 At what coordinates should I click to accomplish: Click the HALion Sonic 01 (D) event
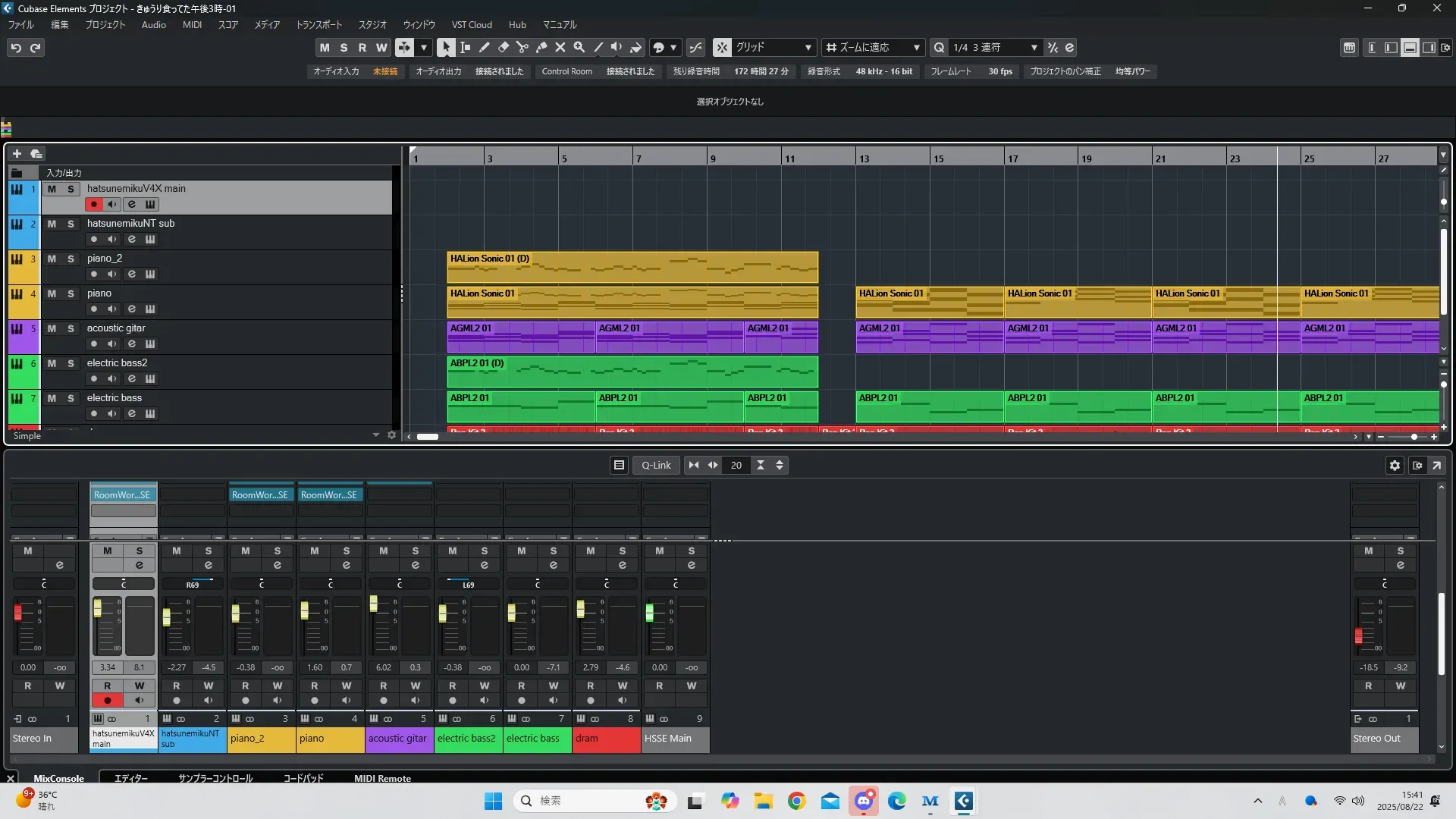pyautogui.click(x=632, y=269)
